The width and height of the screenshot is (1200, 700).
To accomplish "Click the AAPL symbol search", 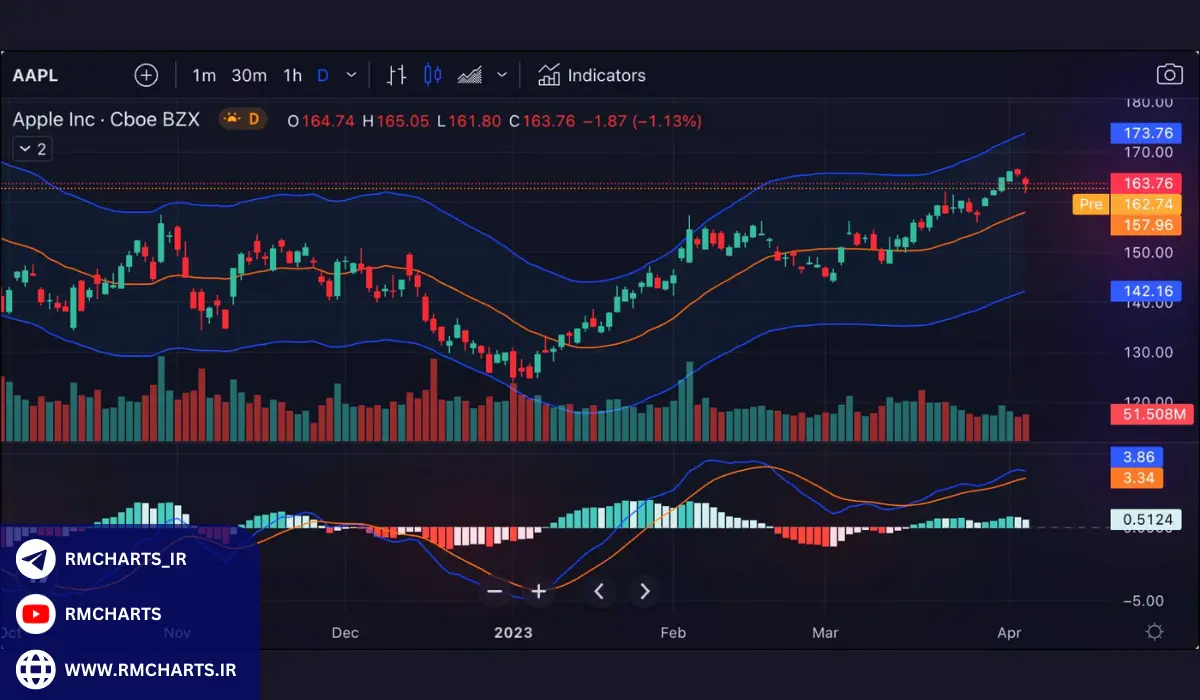I will tap(34, 75).
